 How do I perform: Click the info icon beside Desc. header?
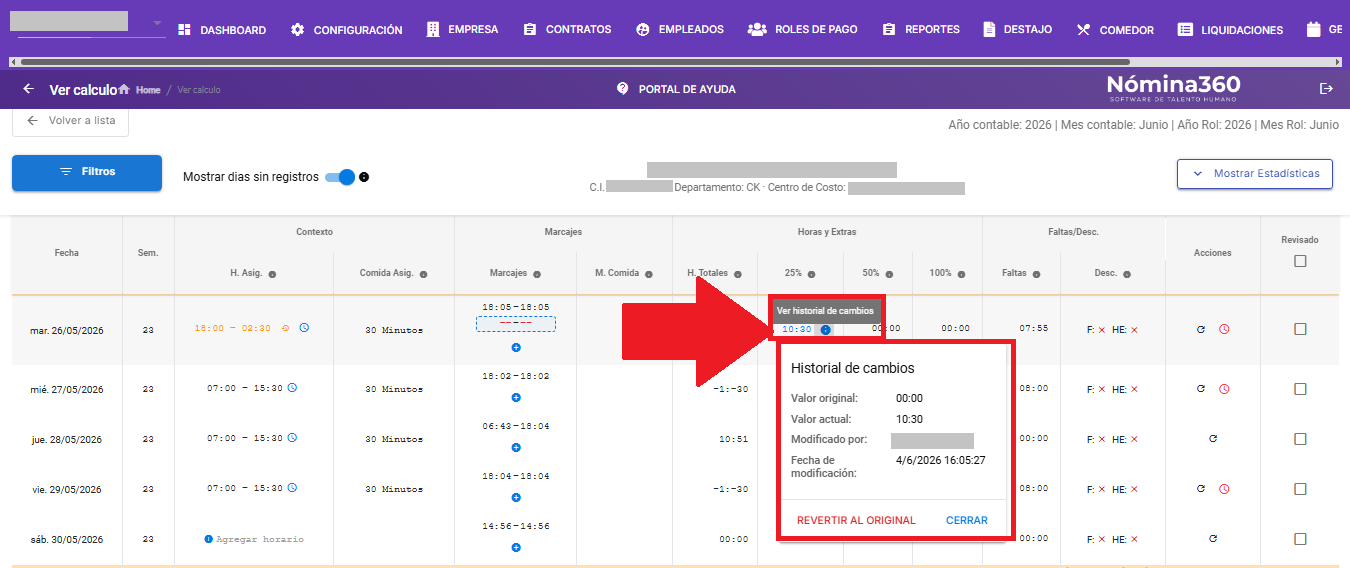coord(1127,274)
